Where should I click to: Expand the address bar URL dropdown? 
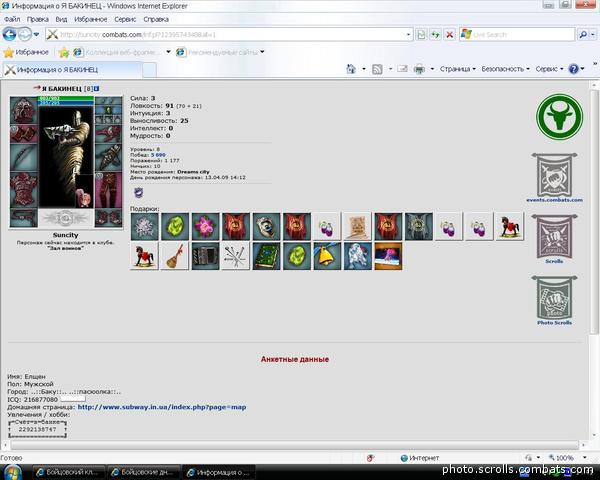[408, 34]
